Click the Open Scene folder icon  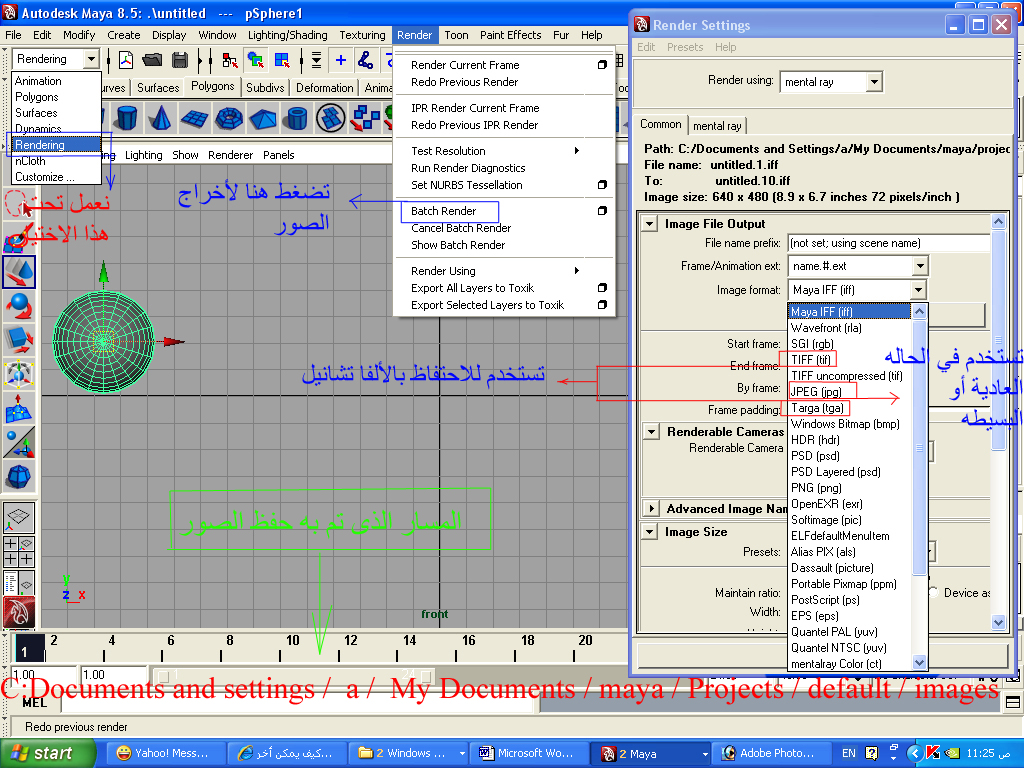[152, 60]
